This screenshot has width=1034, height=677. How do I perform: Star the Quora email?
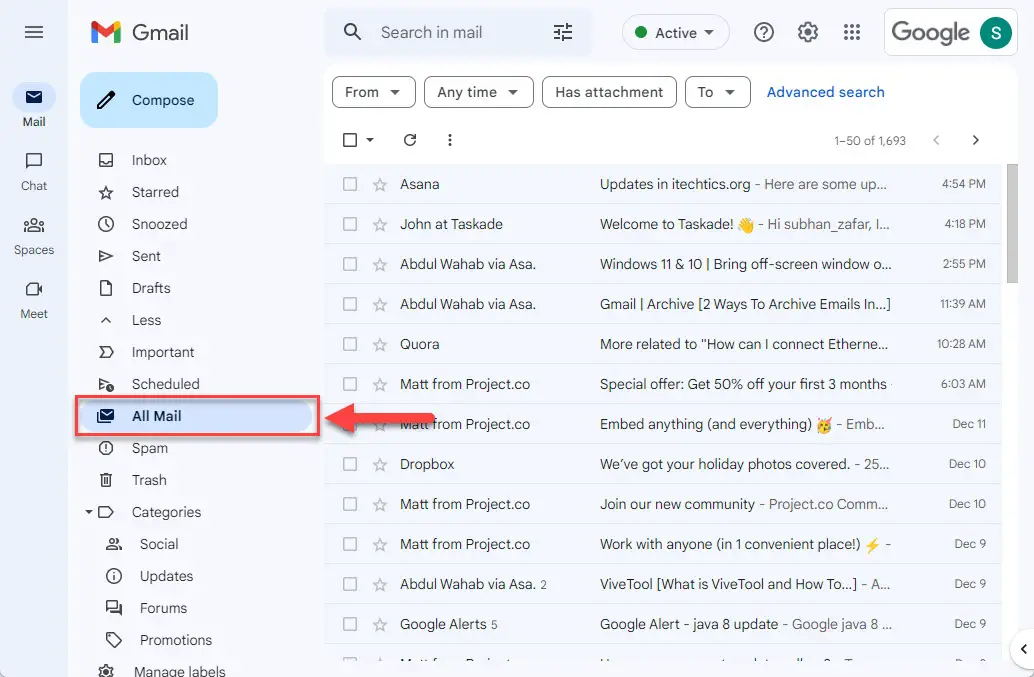coord(380,344)
